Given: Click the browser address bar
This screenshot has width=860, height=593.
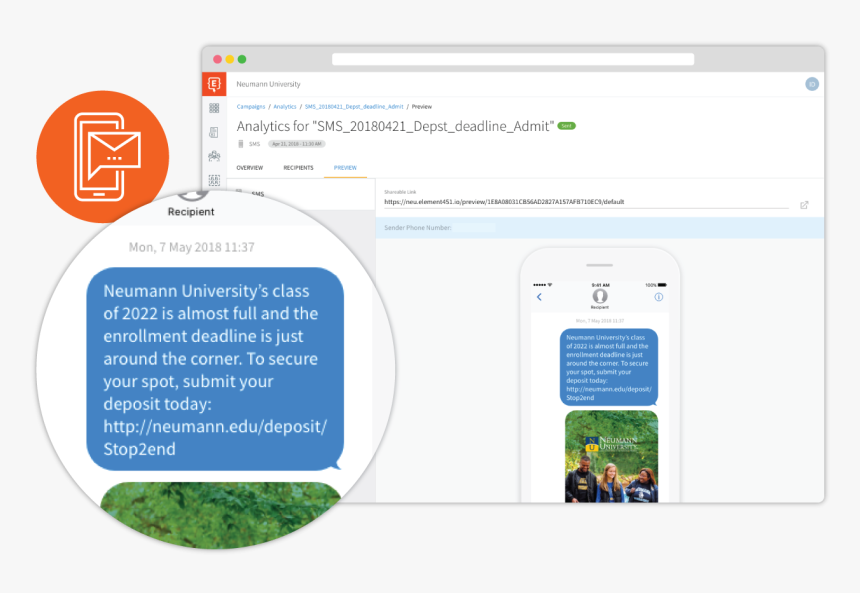Looking at the screenshot, I should [x=512, y=59].
